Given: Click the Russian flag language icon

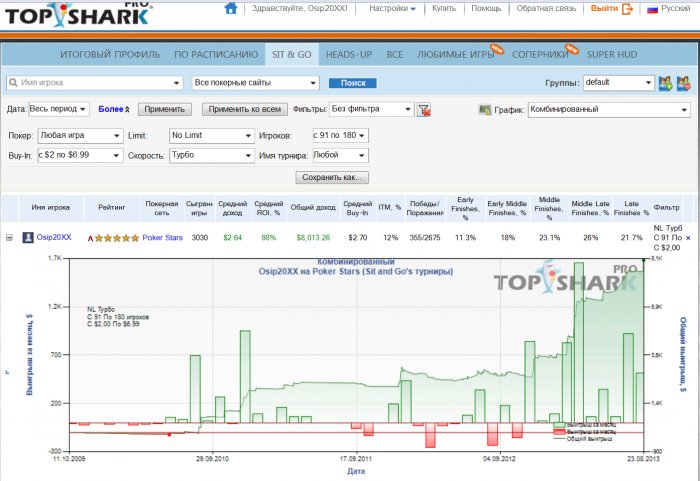Looking at the screenshot, I should 652,9.
